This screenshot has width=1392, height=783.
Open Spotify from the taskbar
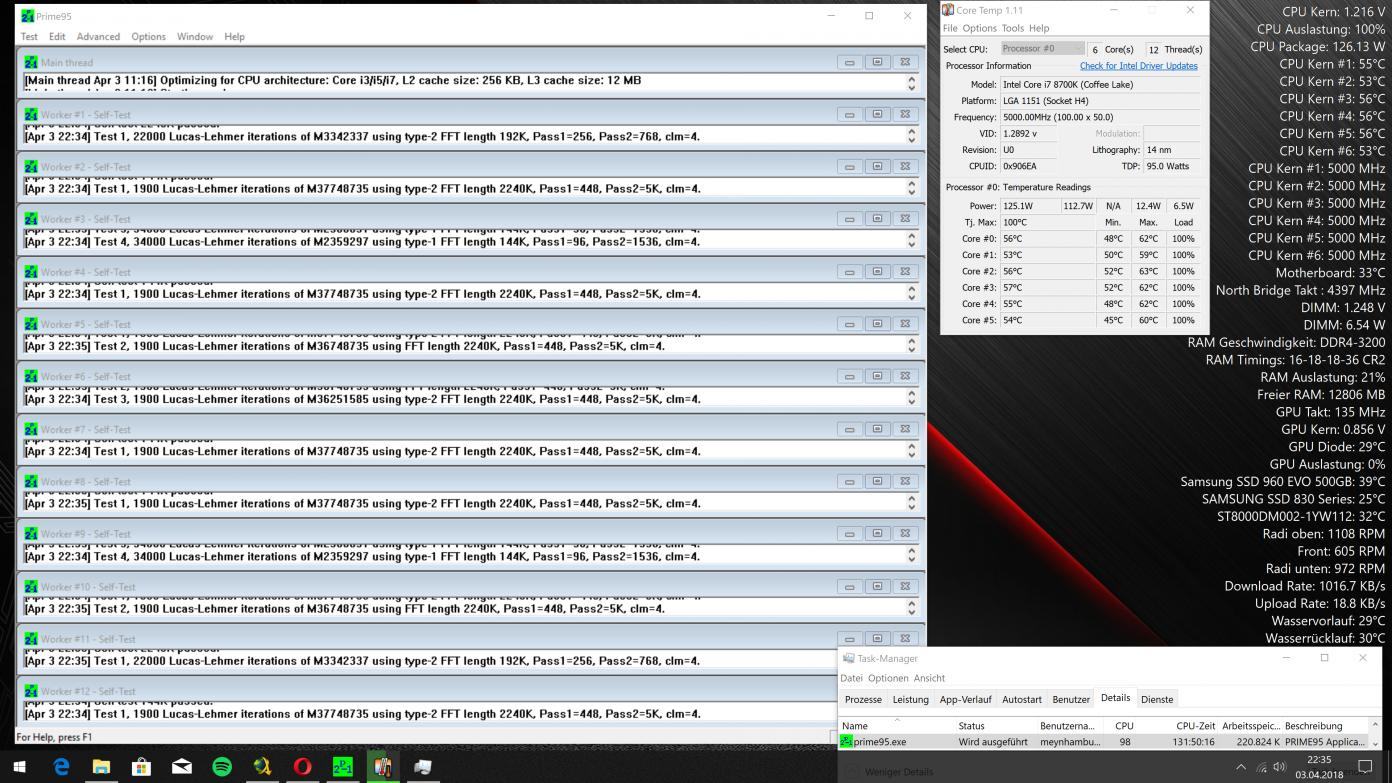[x=222, y=767]
